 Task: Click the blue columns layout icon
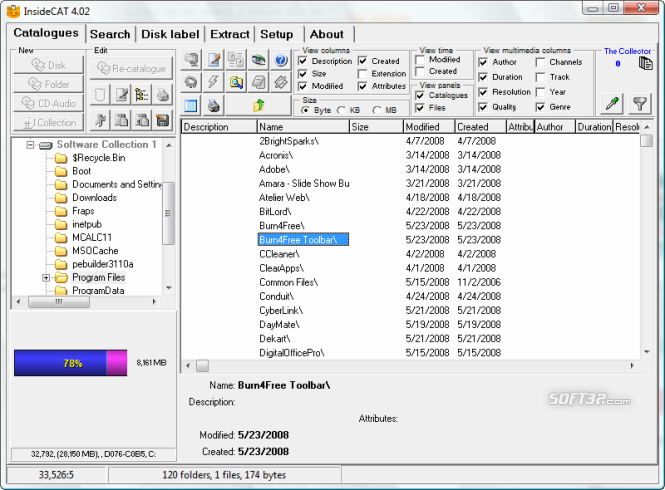click(x=190, y=105)
